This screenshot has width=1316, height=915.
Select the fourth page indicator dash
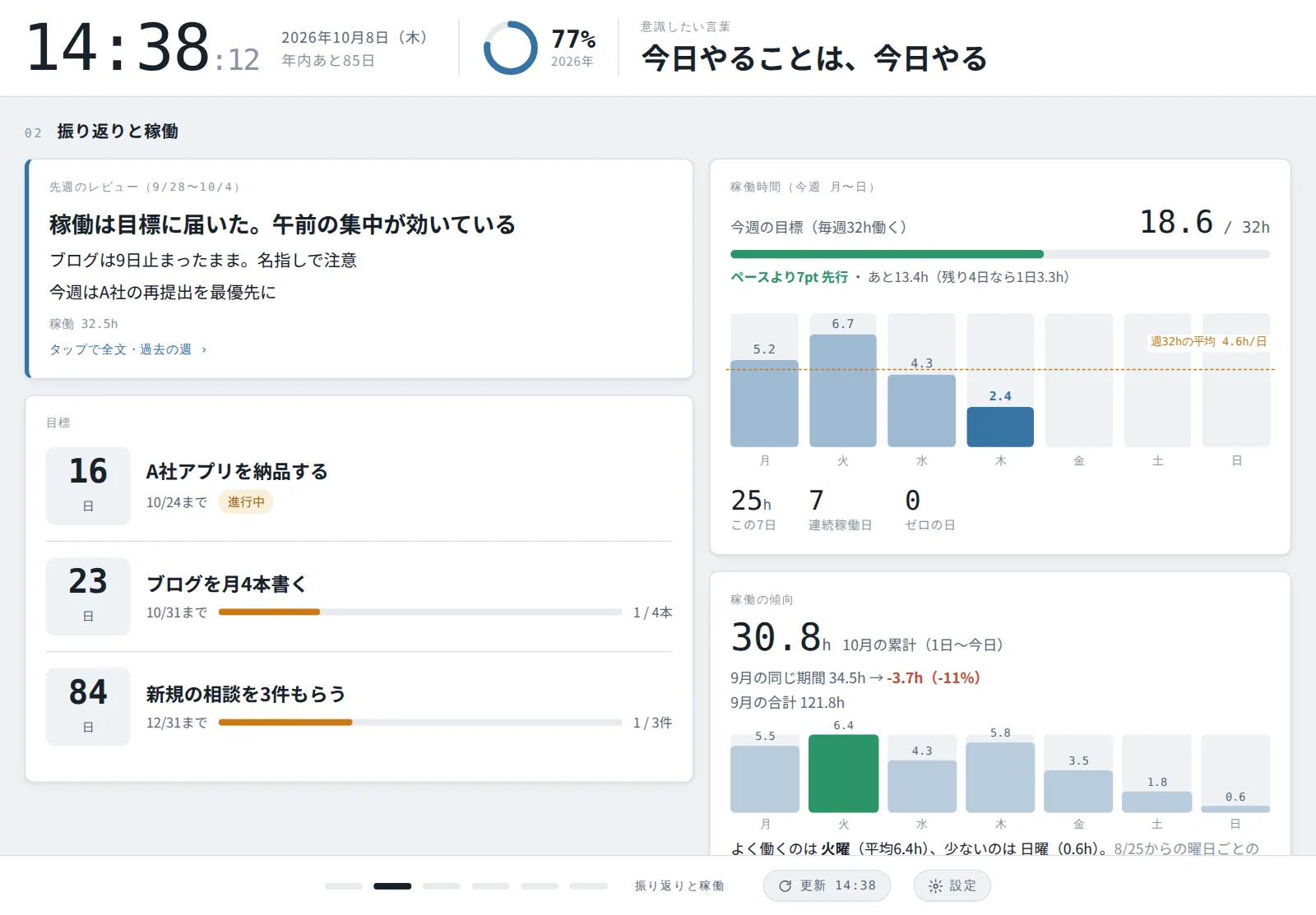[x=491, y=886]
